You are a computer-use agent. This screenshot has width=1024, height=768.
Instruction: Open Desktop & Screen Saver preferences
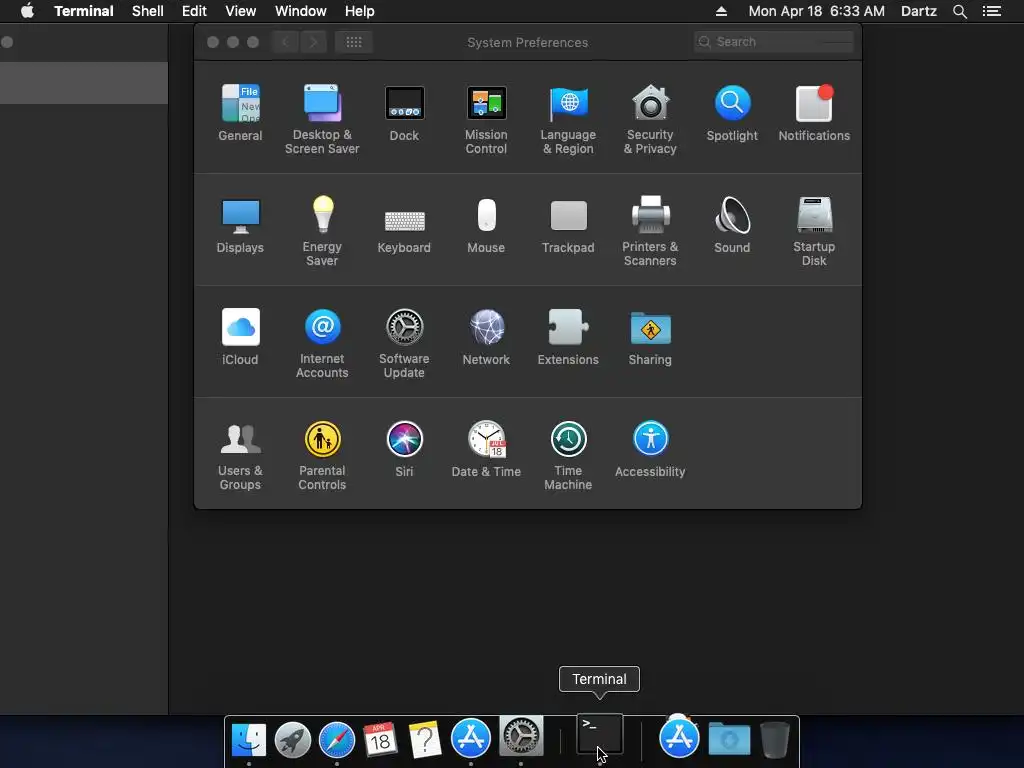click(322, 119)
